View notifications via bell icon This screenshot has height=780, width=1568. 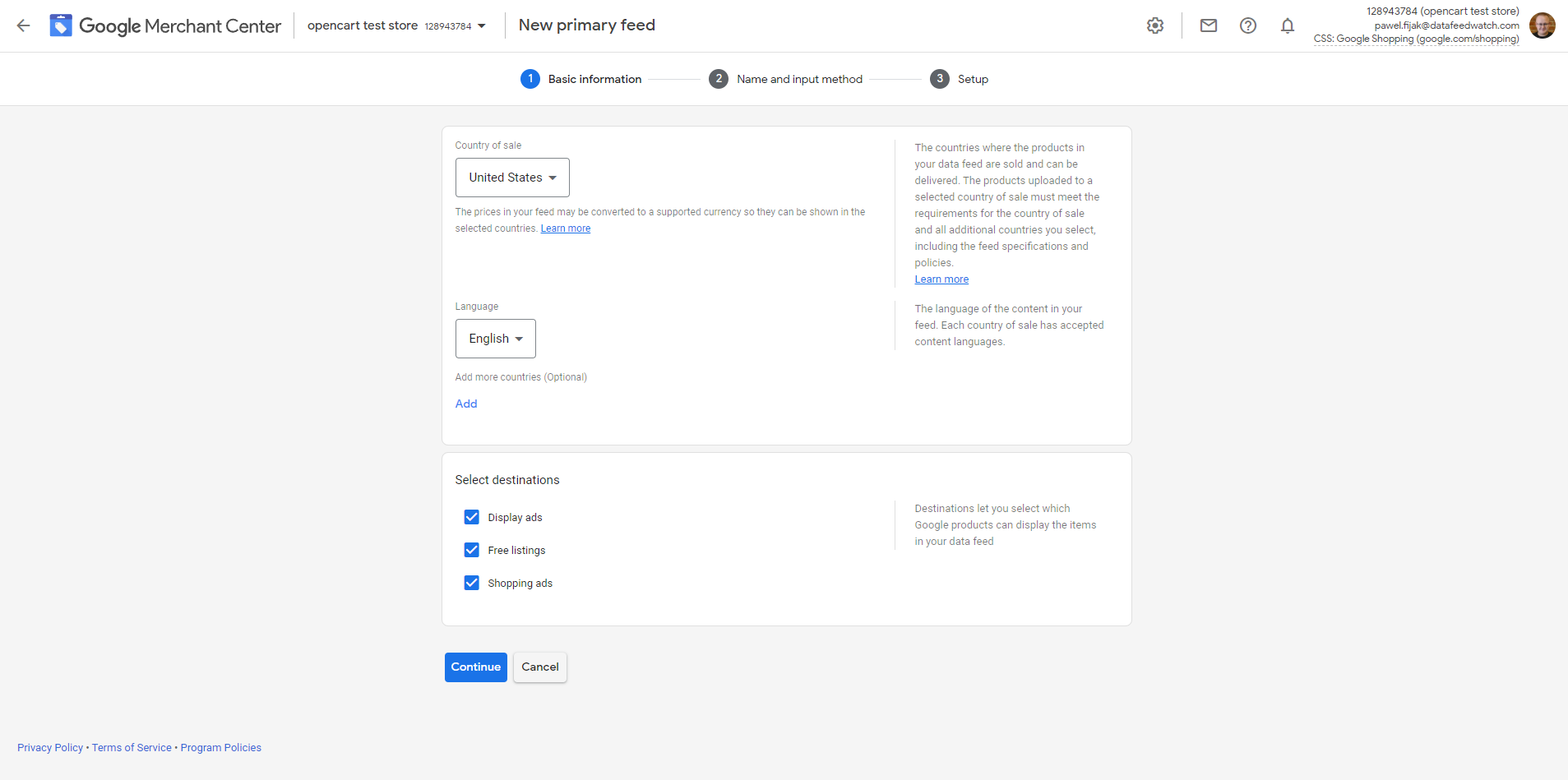(1287, 25)
